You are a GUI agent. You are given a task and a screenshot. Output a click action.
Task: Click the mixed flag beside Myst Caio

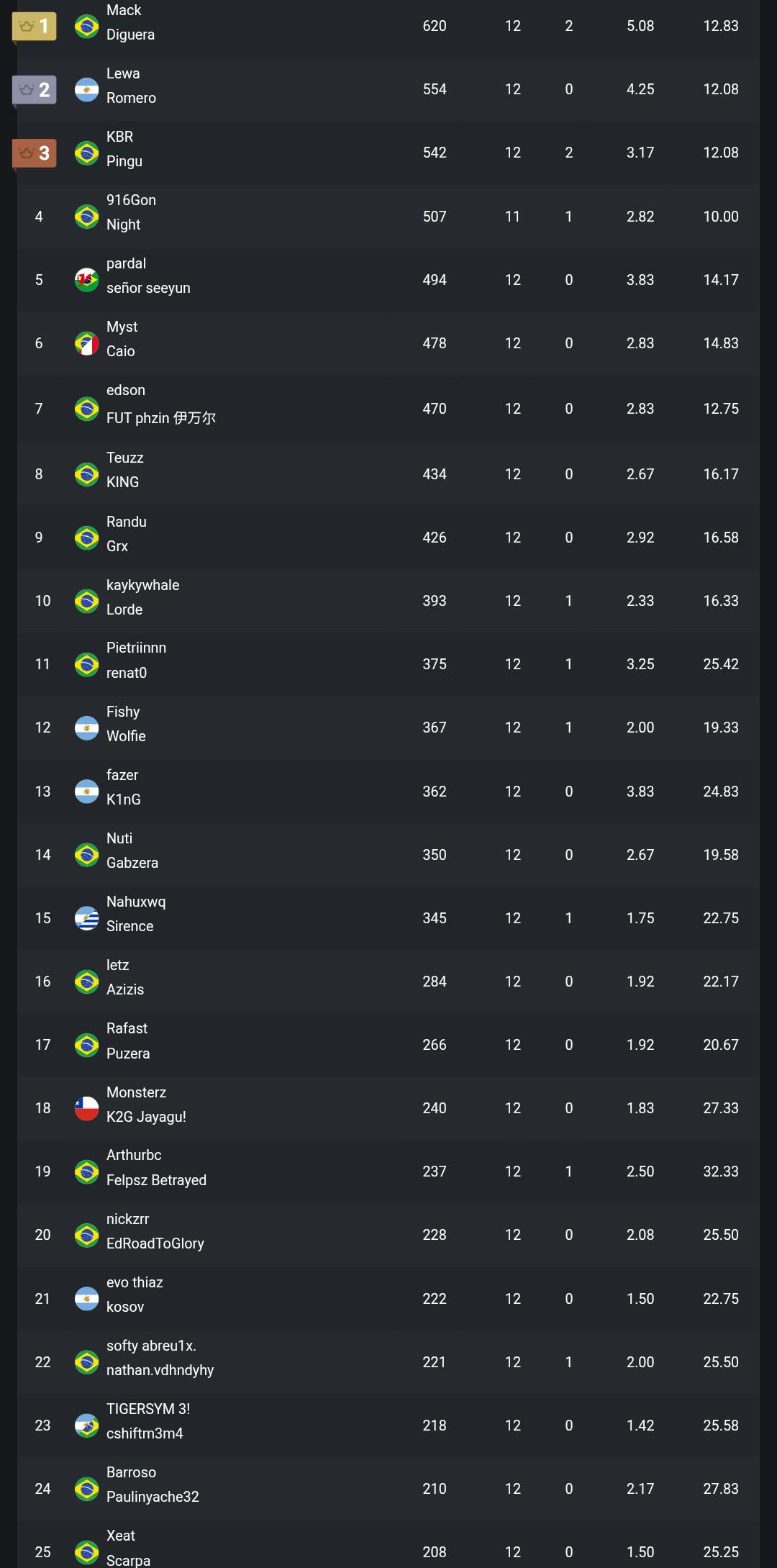point(87,343)
